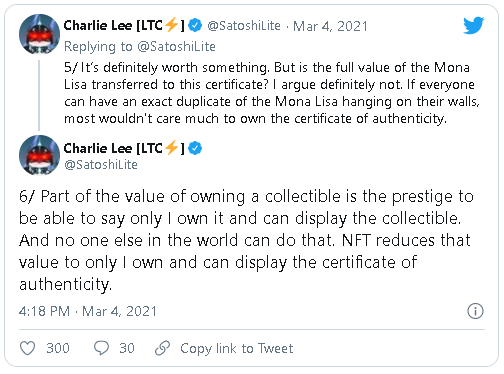The width and height of the screenshot is (504, 374).
Task: Open the 4:18 PM · Mar 4, 2021 timestamp
Action: pyautogui.click(x=88, y=311)
